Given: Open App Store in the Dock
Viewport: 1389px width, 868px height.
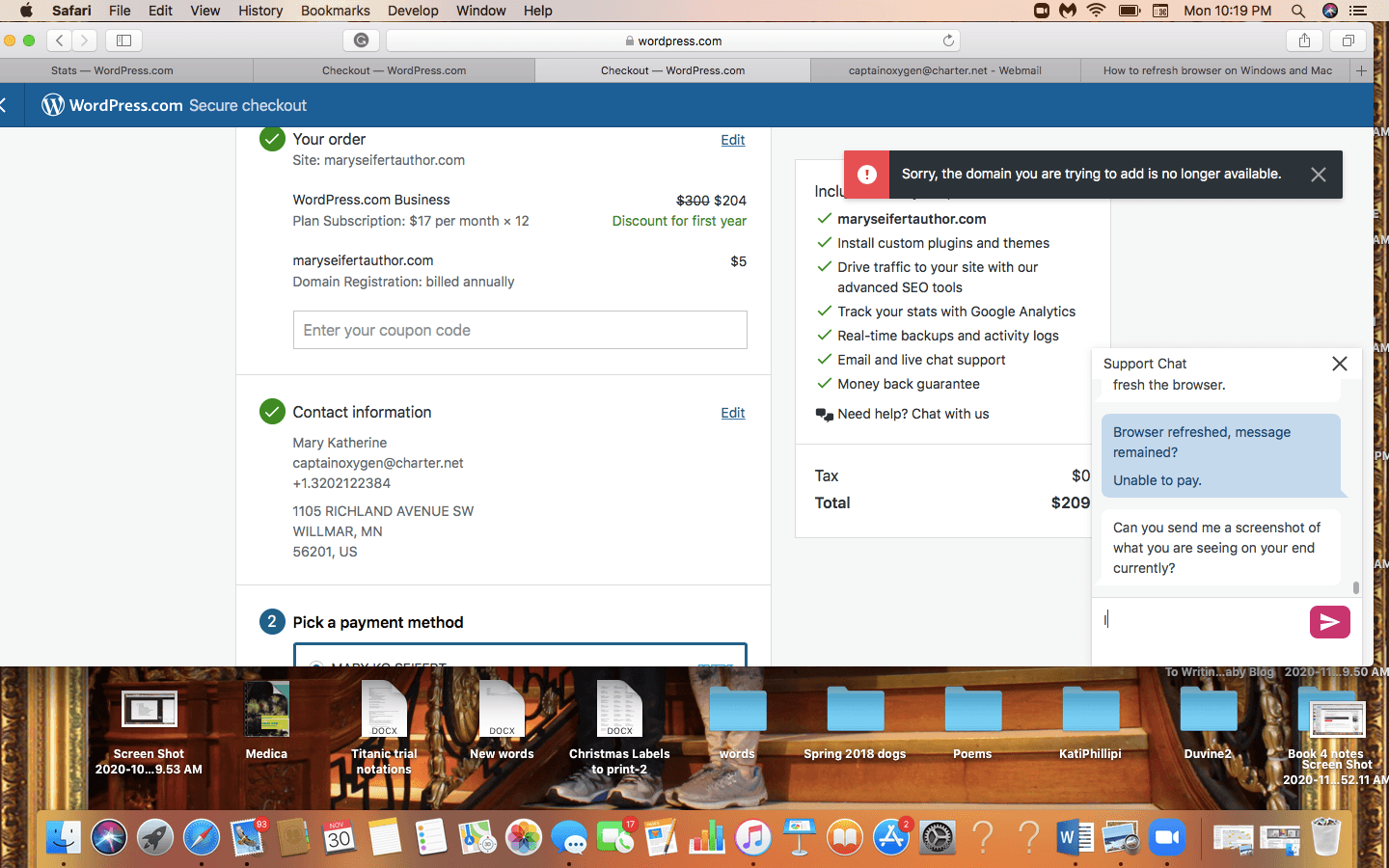Looking at the screenshot, I should tap(891, 837).
